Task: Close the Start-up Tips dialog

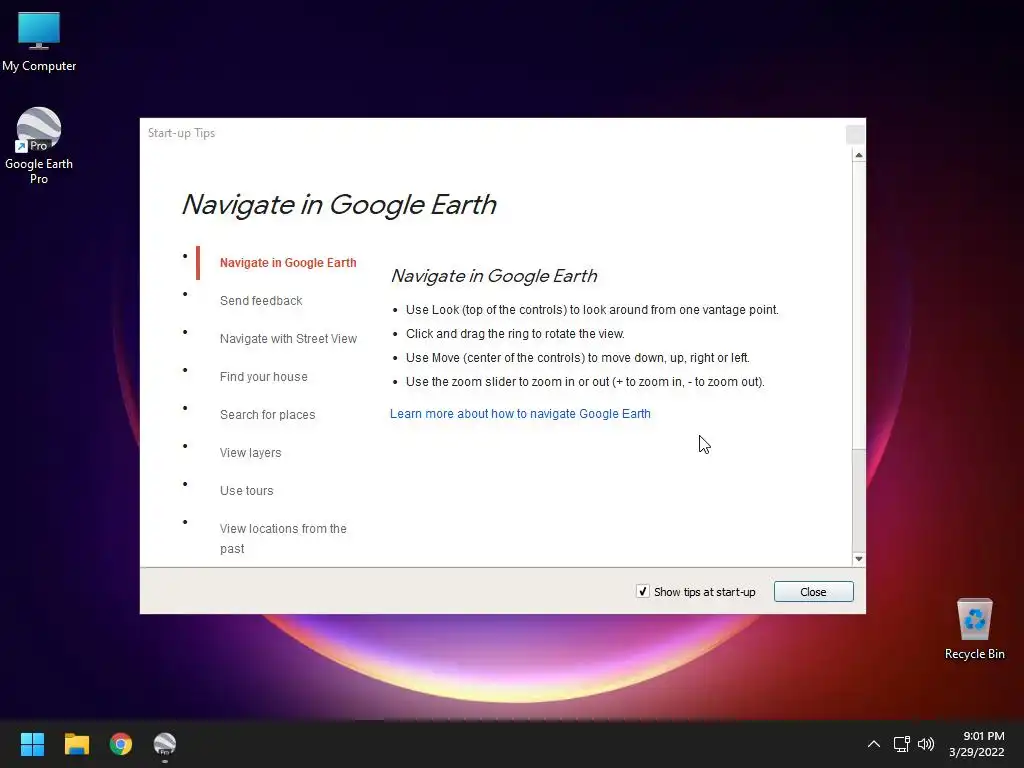Action: click(814, 592)
